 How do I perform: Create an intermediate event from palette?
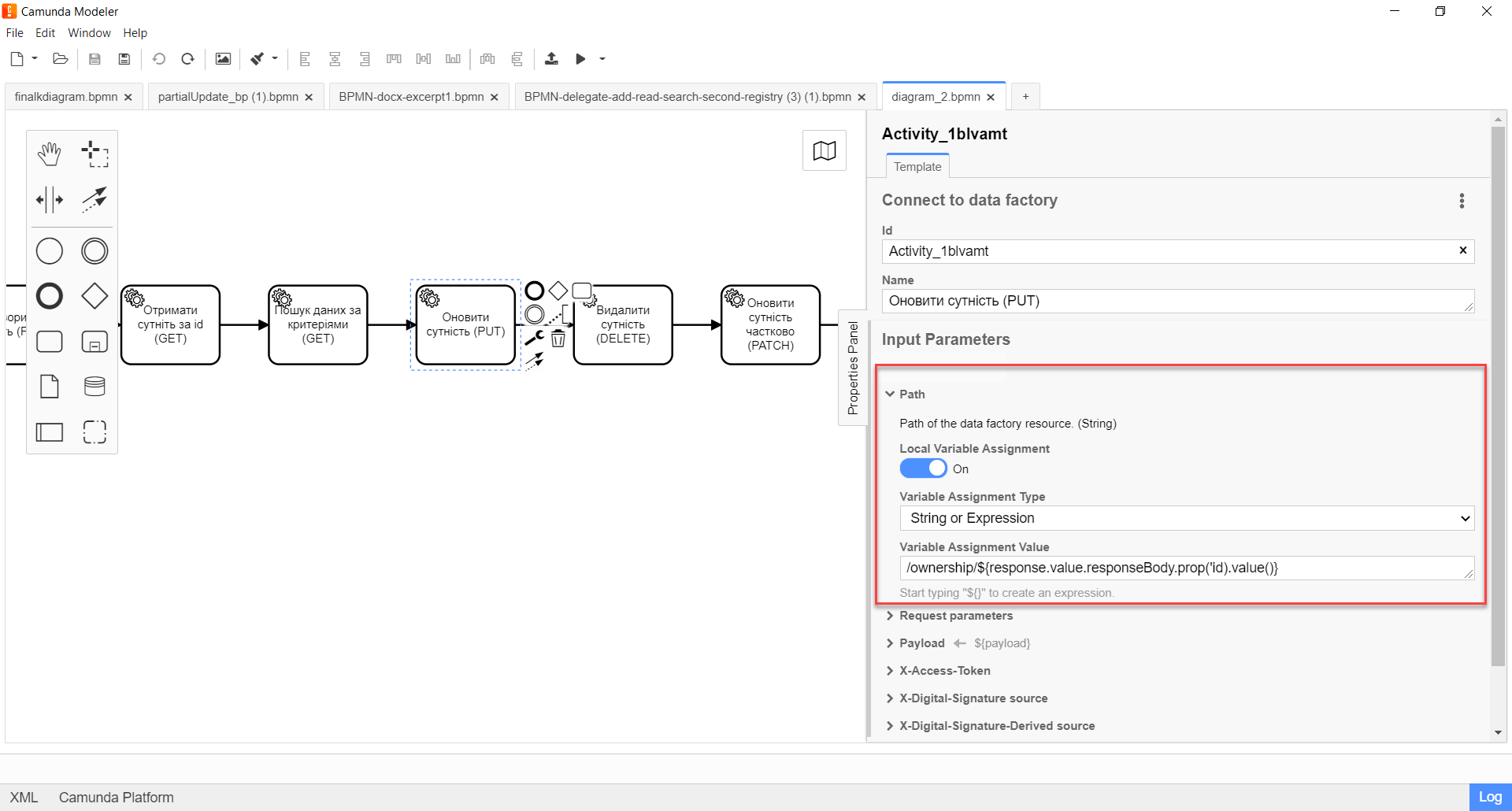(94, 251)
